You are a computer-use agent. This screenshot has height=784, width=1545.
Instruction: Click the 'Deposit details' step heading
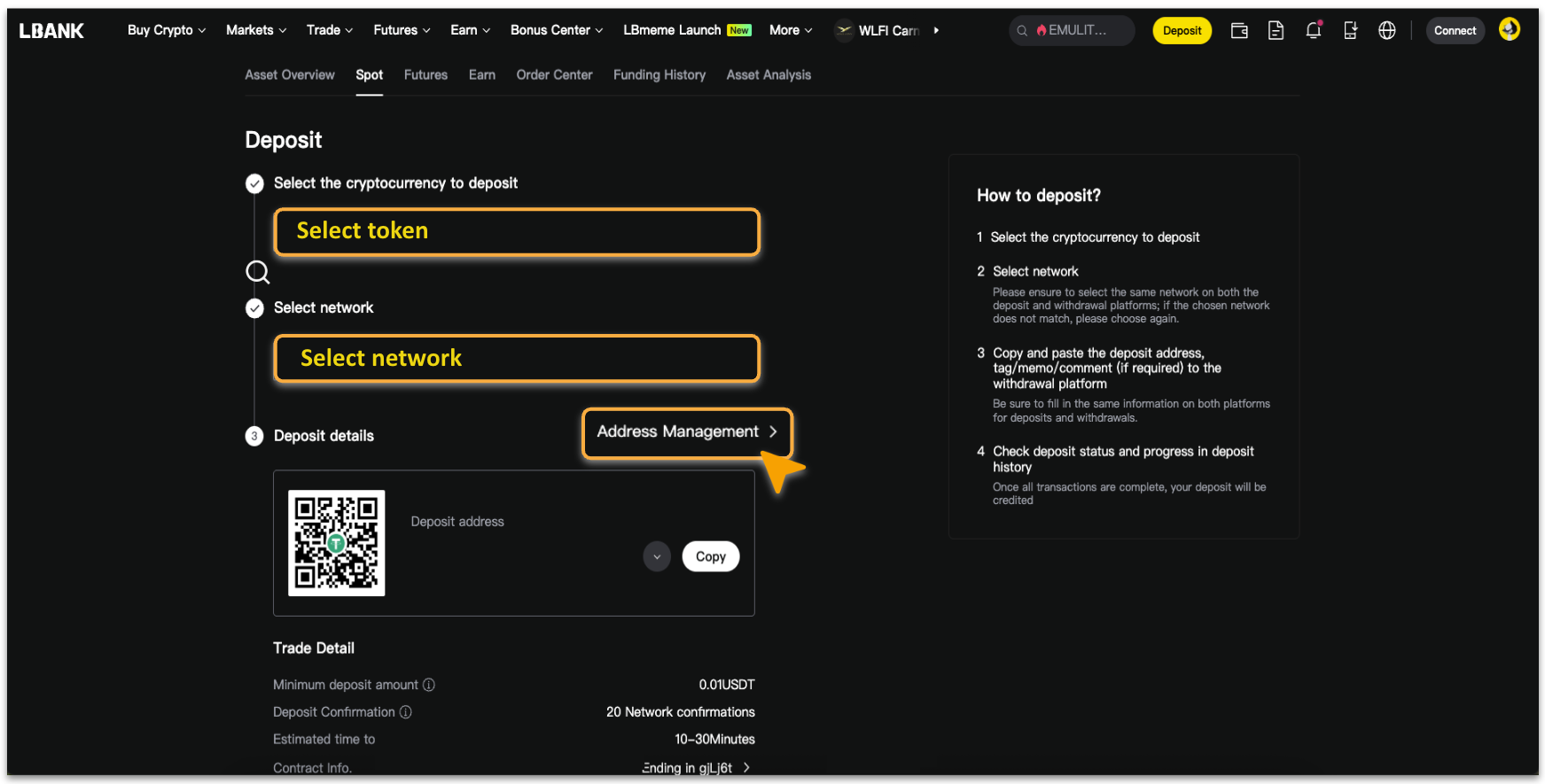coord(324,436)
